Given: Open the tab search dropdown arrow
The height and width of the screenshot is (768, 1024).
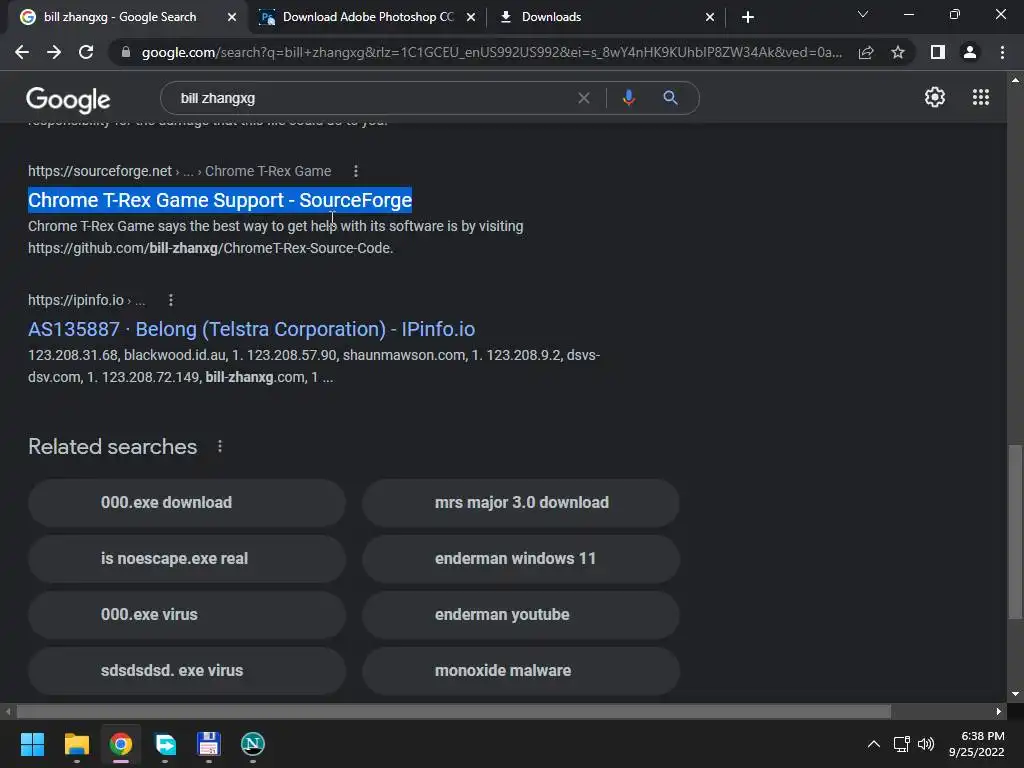Looking at the screenshot, I should [x=863, y=14].
